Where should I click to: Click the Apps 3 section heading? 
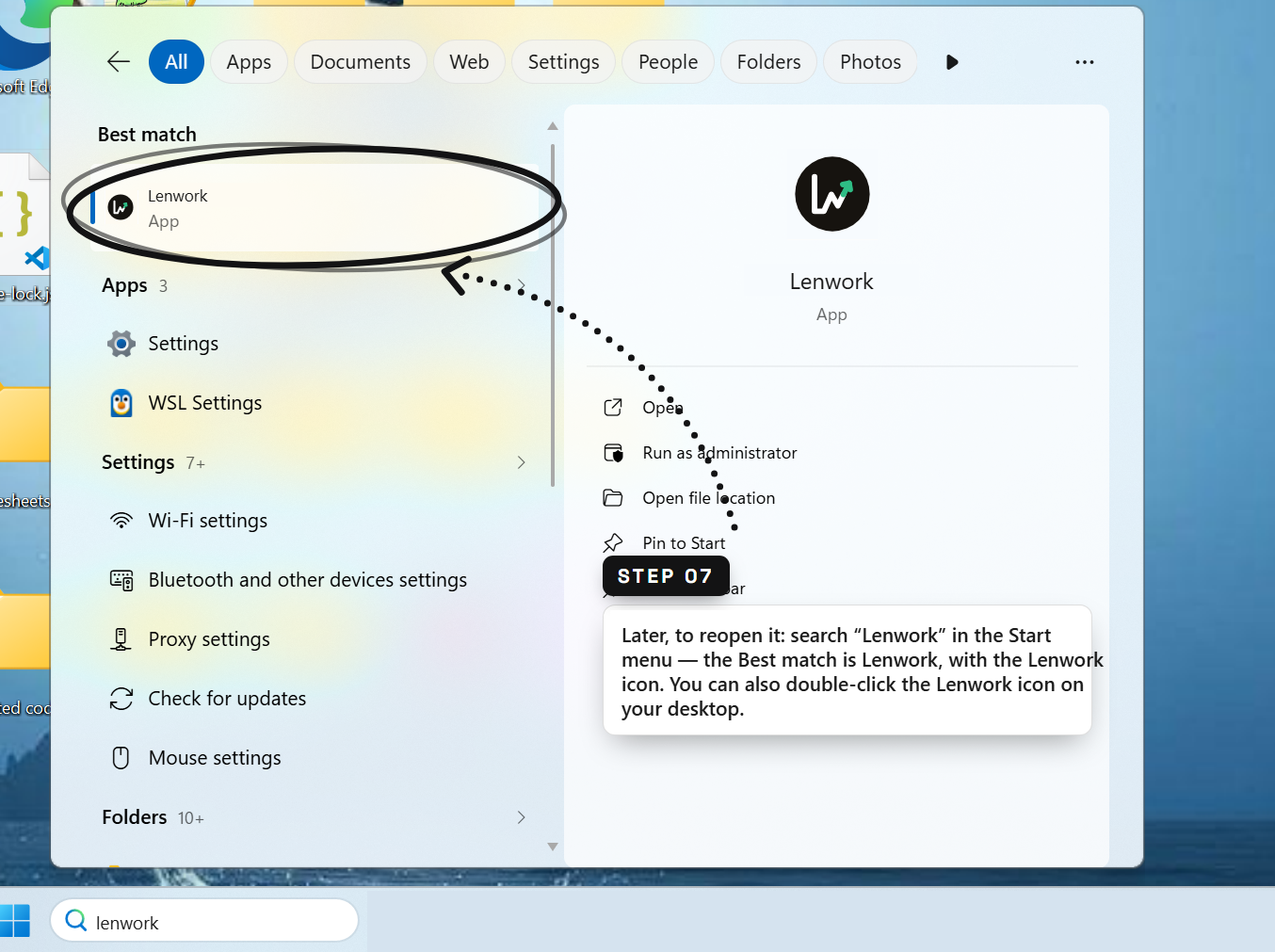[135, 285]
